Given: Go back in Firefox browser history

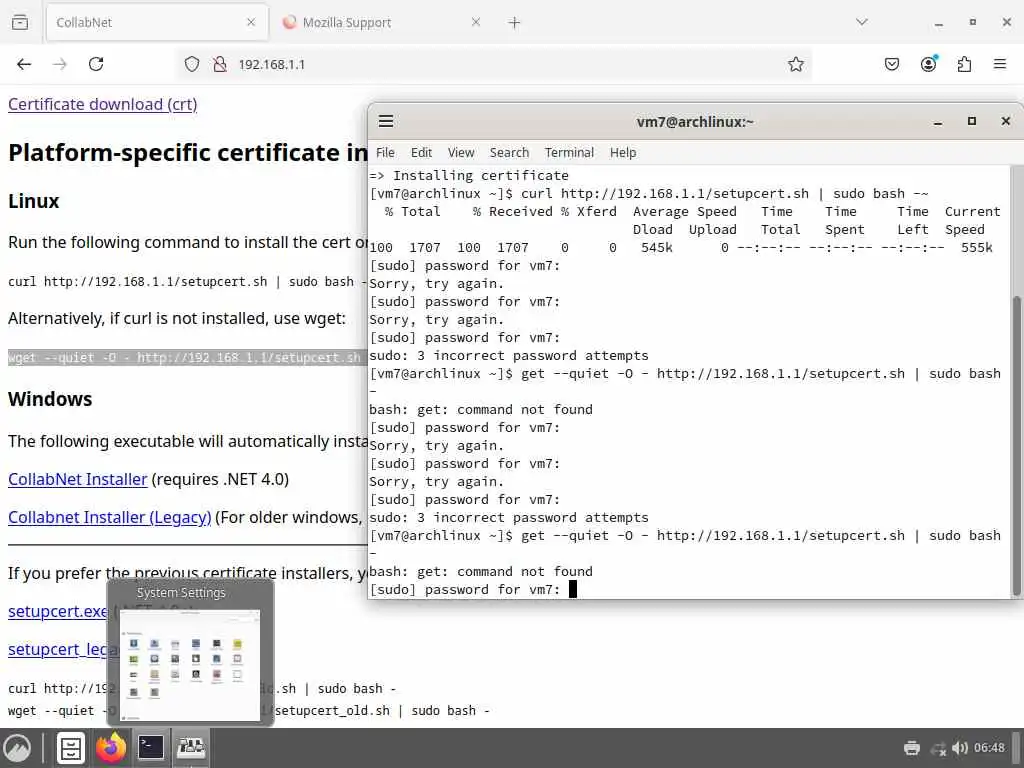Looking at the screenshot, I should [x=24, y=64].
